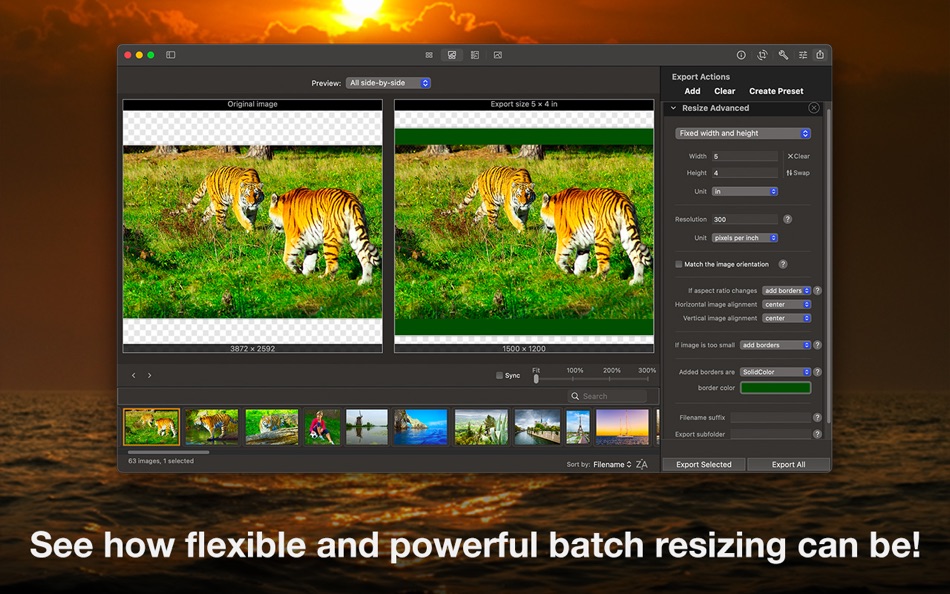Click the thumbnail strip horizontal scrollbar
Viewport: 950px width, 594px height.
[x=168, y=452]
